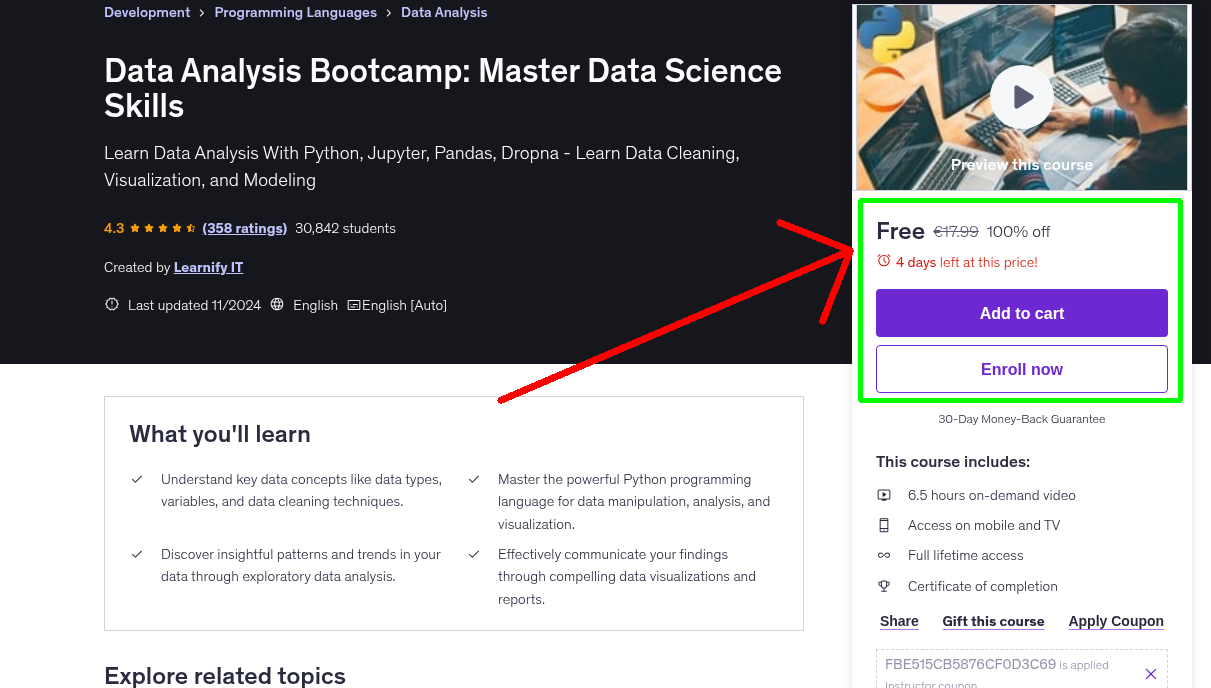Click the last updated clock icon
Image resolution: width=1211 pixels, height=688 pixels.
click(x=111, y=305)
